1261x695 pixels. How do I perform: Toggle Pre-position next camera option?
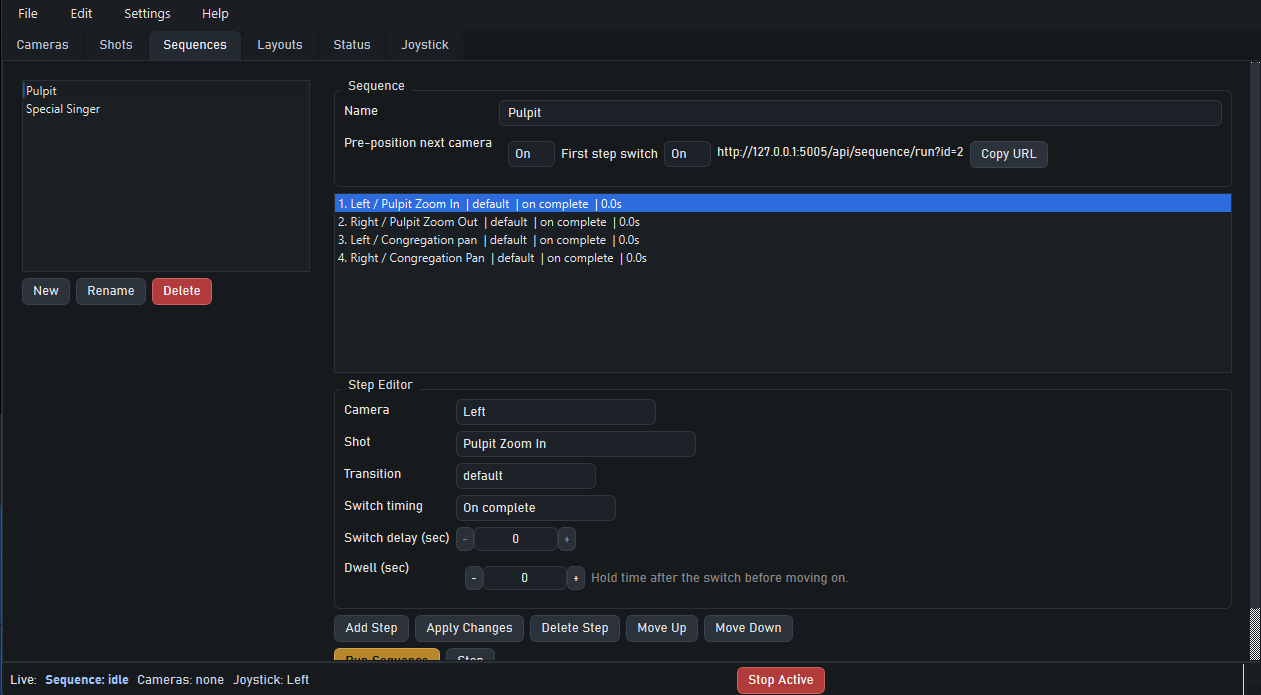click(531, 154)
